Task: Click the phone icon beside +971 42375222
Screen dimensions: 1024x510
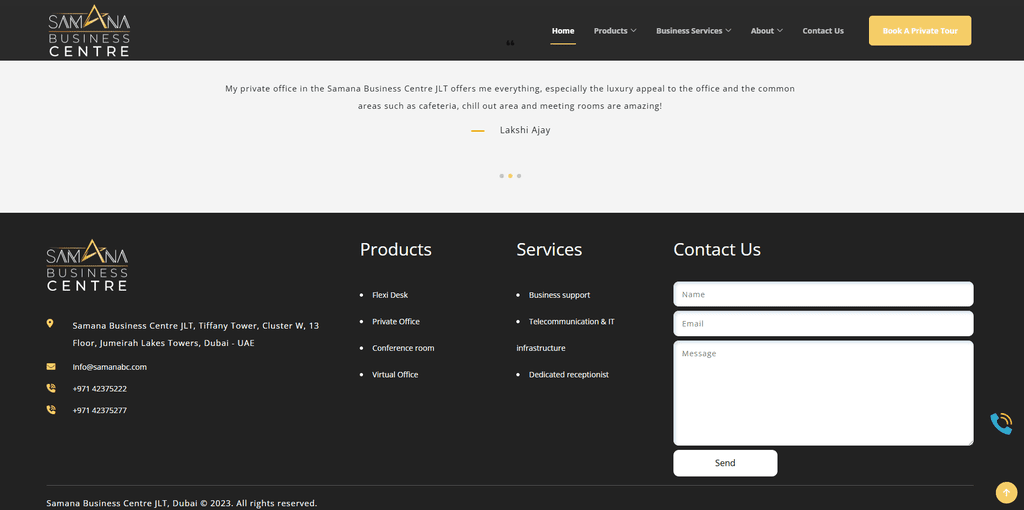Action: [51, 388]
